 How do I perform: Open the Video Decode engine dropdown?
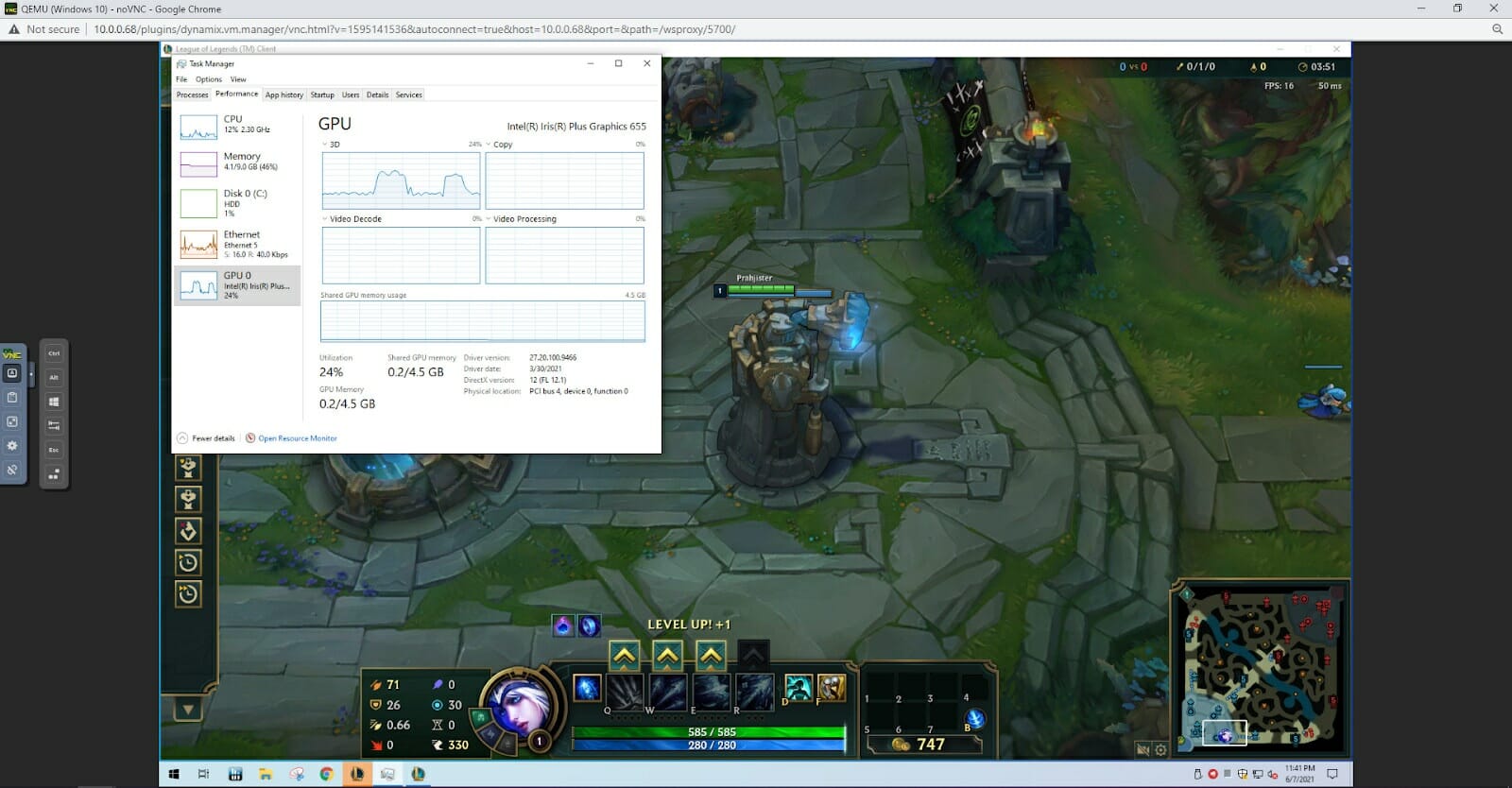pos(352,219)
